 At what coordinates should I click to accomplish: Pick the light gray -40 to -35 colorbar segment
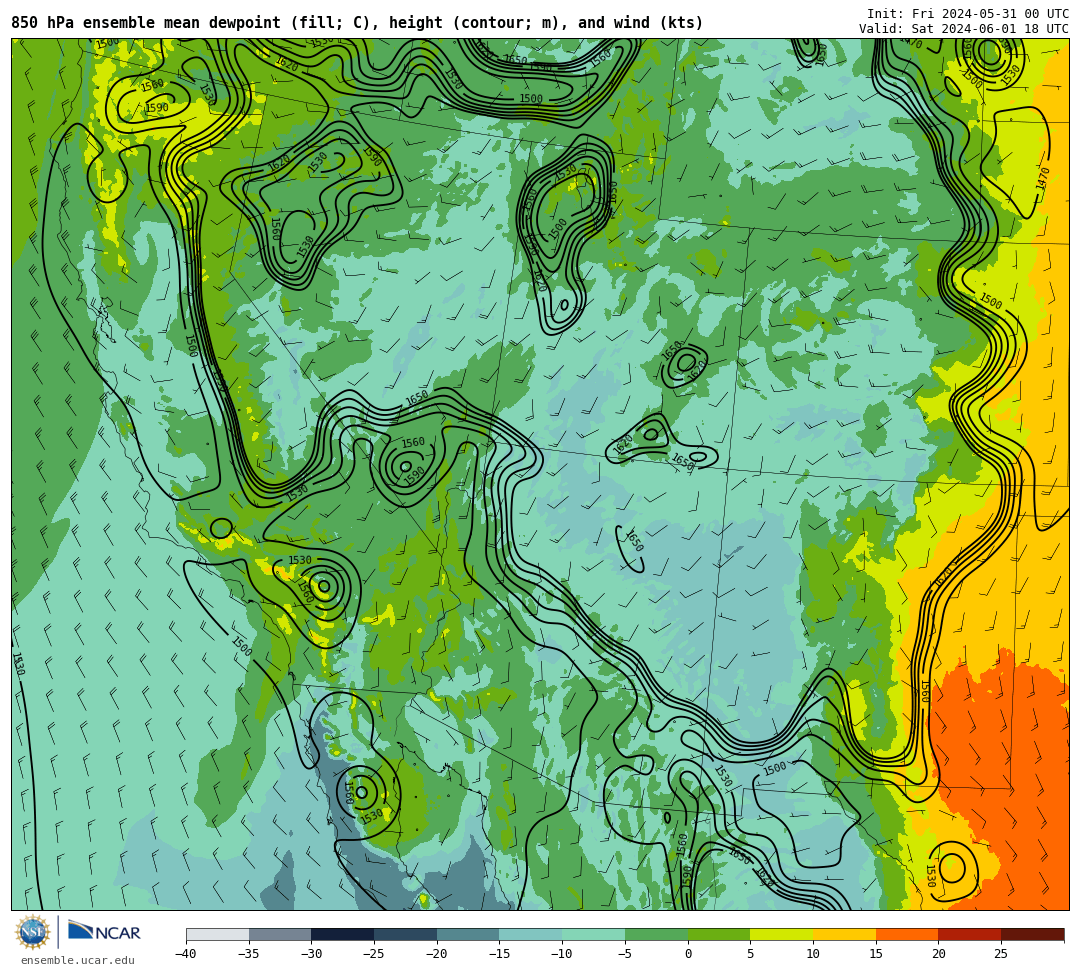click(218, 934)
